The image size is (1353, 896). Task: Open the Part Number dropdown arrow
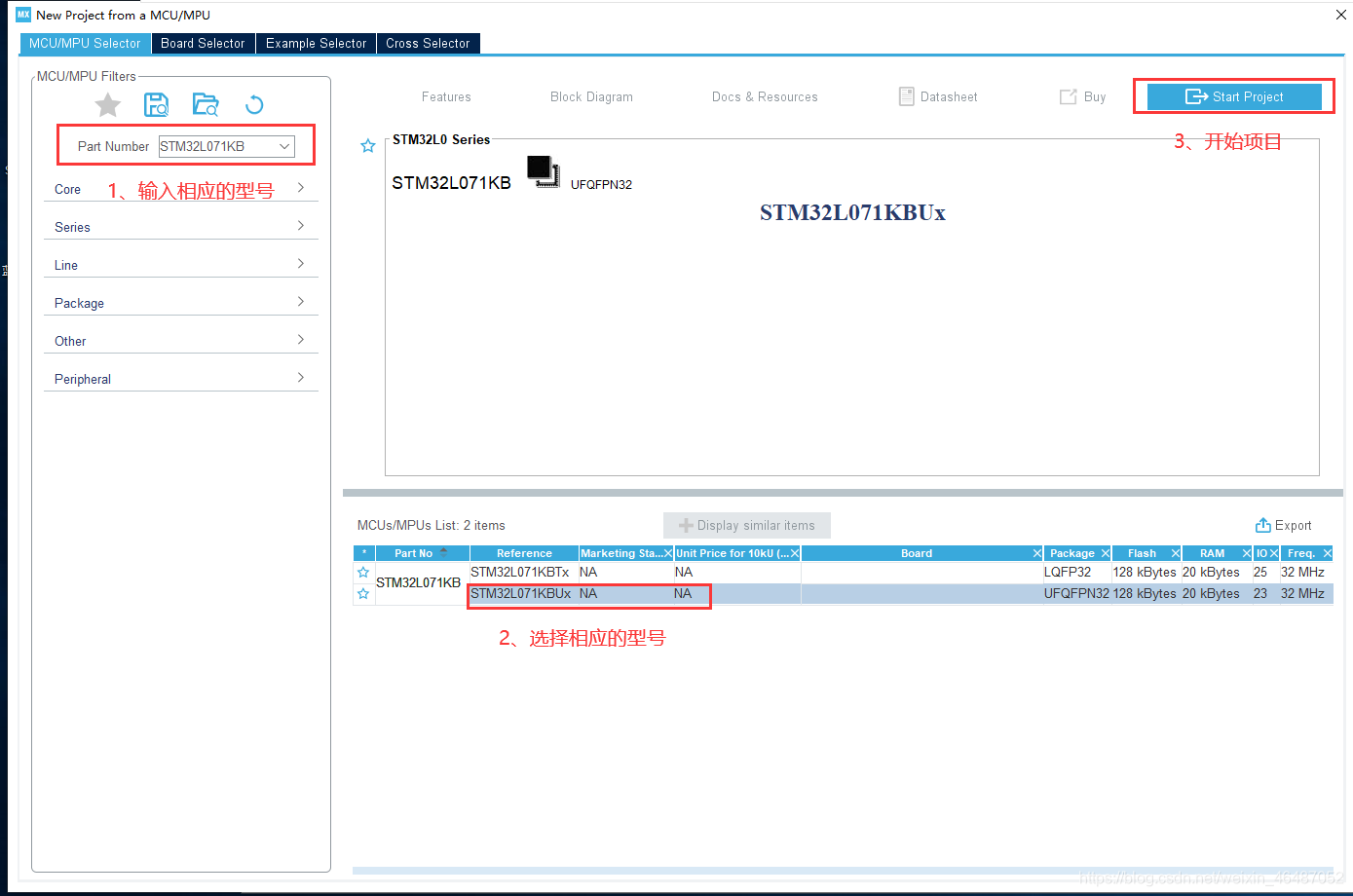point(284,146)
